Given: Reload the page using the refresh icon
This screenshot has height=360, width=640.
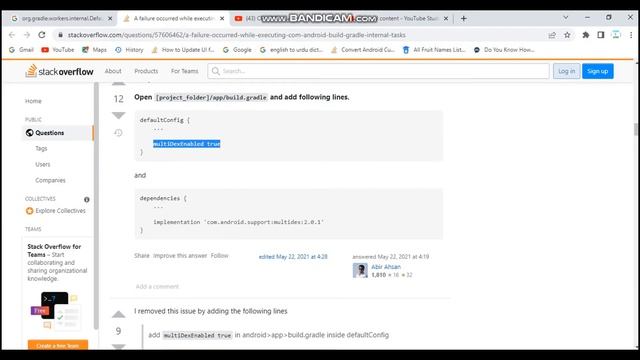Looking at the screenshot, I should [x=42, y=35].
